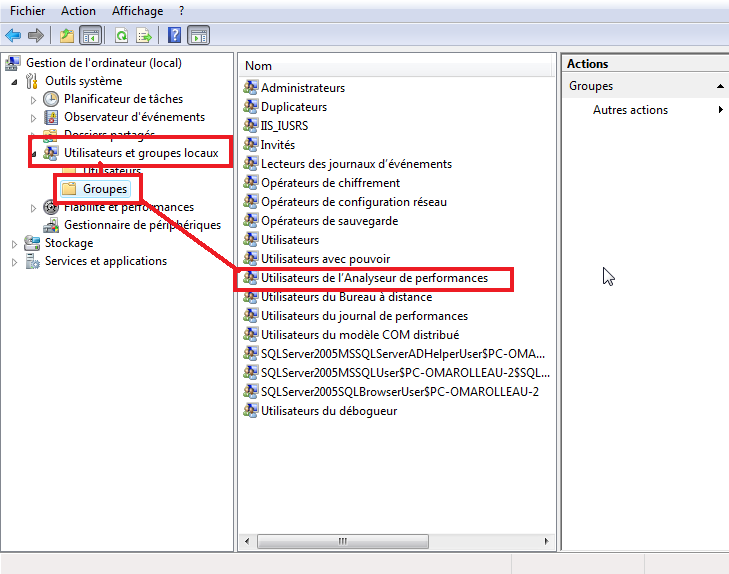Open the Affichage menu
The width and height of the screenshot is (729, 574).
coord(137,11)
